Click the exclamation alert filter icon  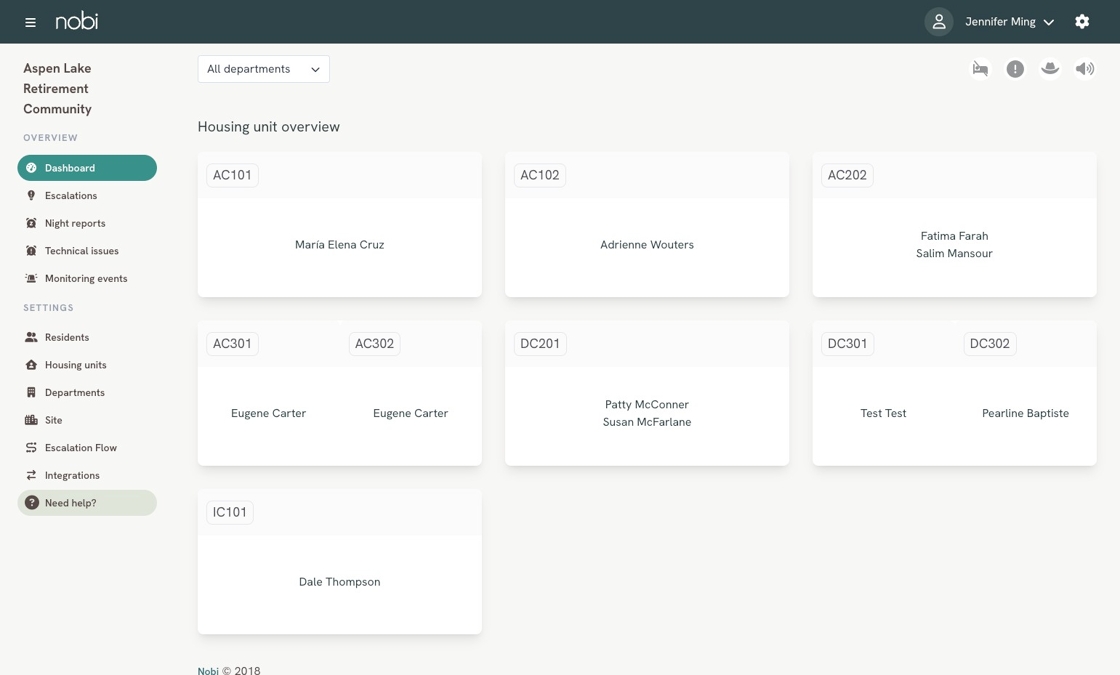(x=1015, y=69)
